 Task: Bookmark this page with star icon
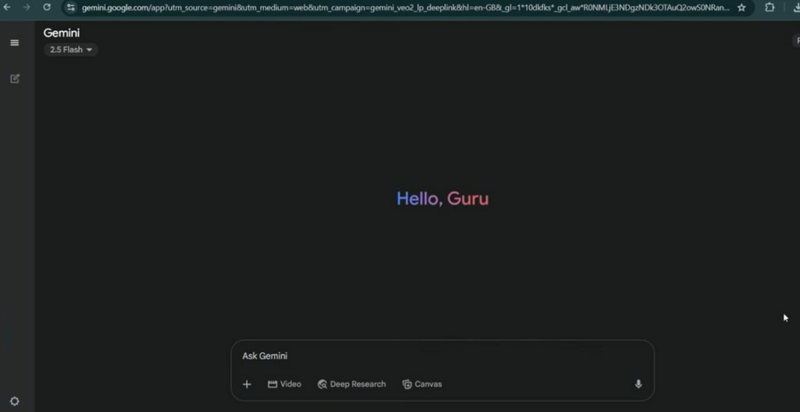tap(741, 8)
